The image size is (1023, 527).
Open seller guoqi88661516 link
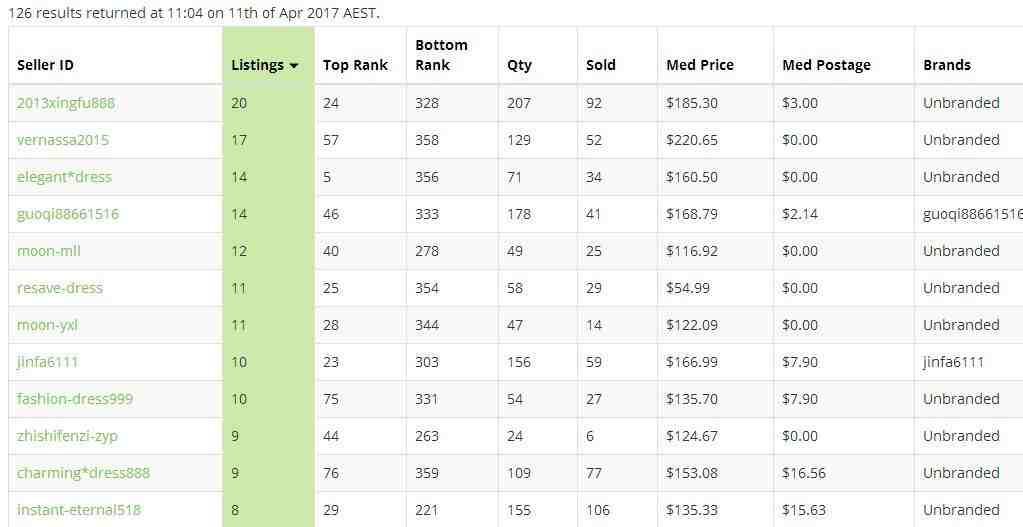point(68,214)
